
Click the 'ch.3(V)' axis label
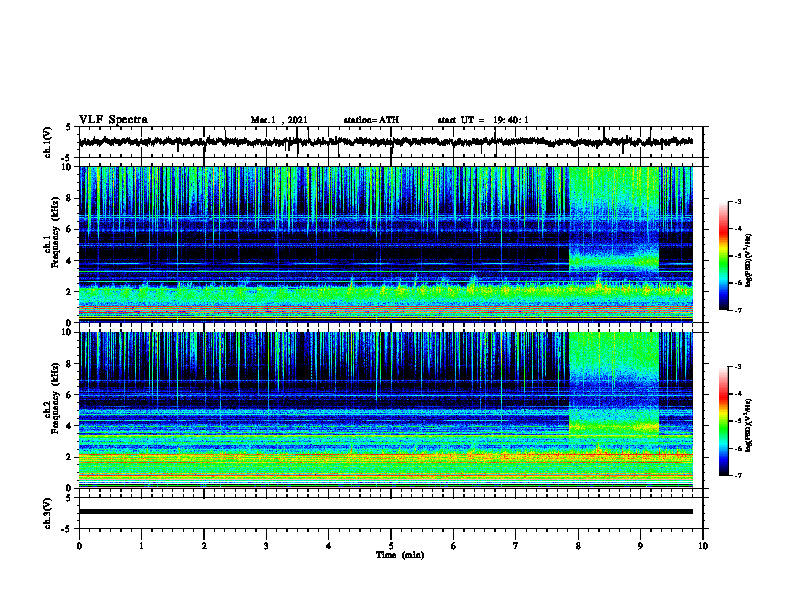pyautogui.click(x=48, y=513)
